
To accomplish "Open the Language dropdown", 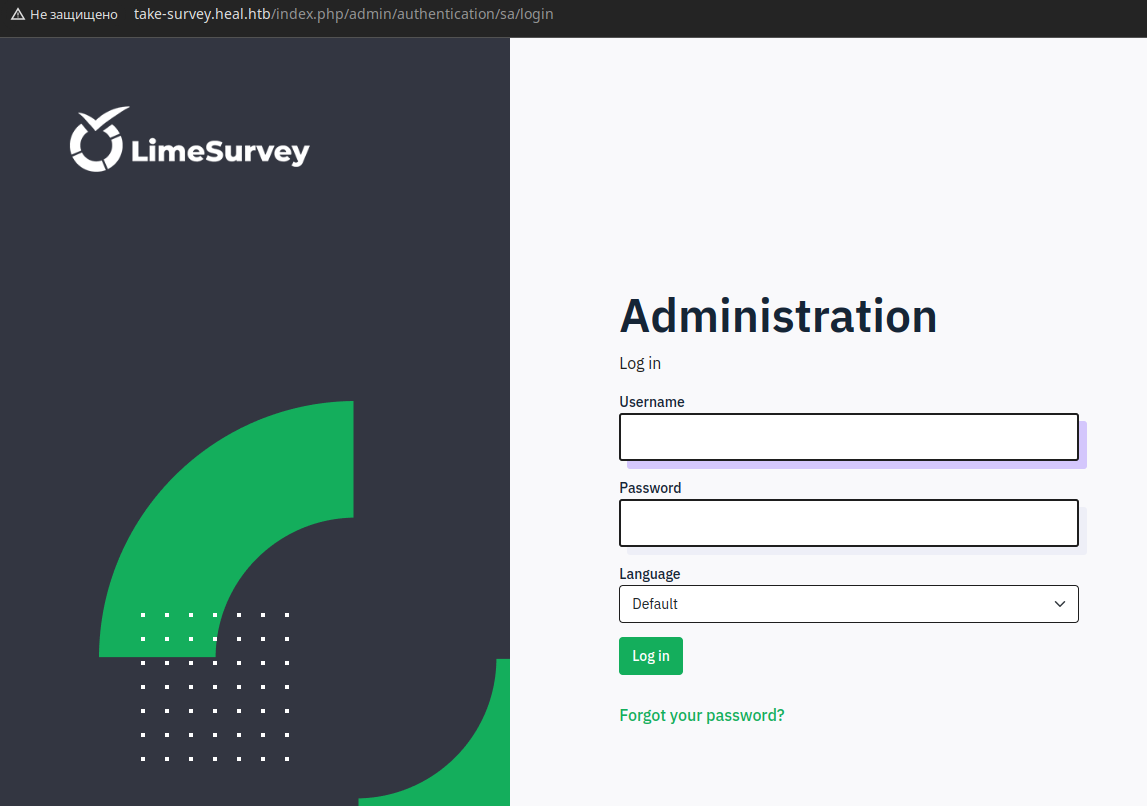I will tap(849, 604).
